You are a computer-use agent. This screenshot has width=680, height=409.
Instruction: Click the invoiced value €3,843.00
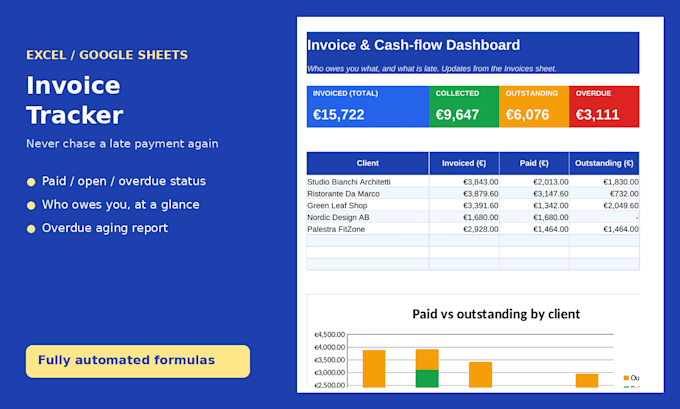[x=481, y=182]
